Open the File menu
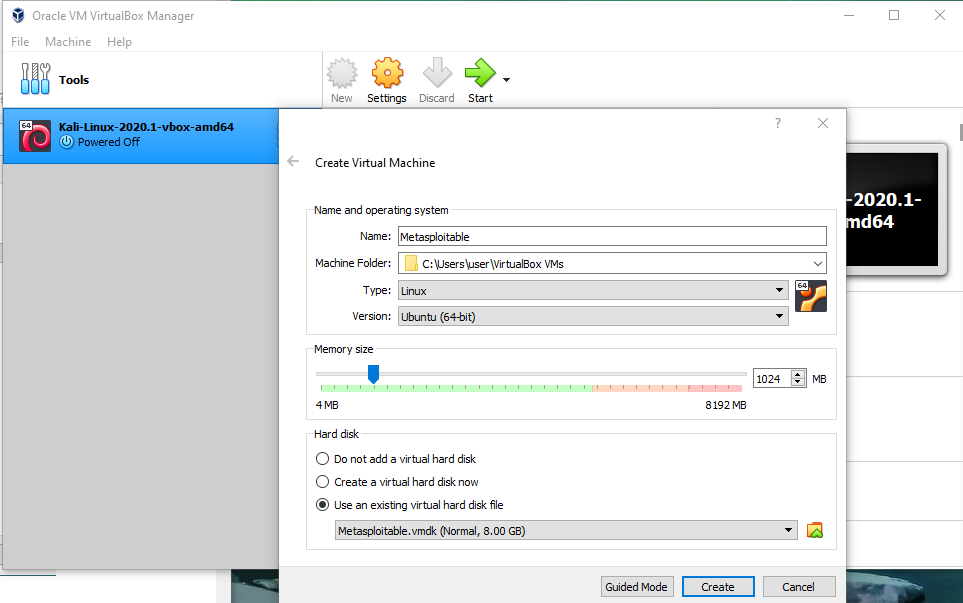963x603 pixels. (20, 42)
